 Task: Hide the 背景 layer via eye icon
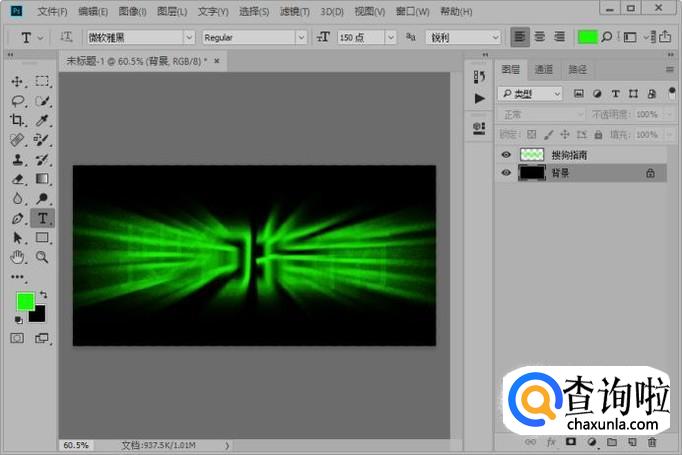[505, 173]
